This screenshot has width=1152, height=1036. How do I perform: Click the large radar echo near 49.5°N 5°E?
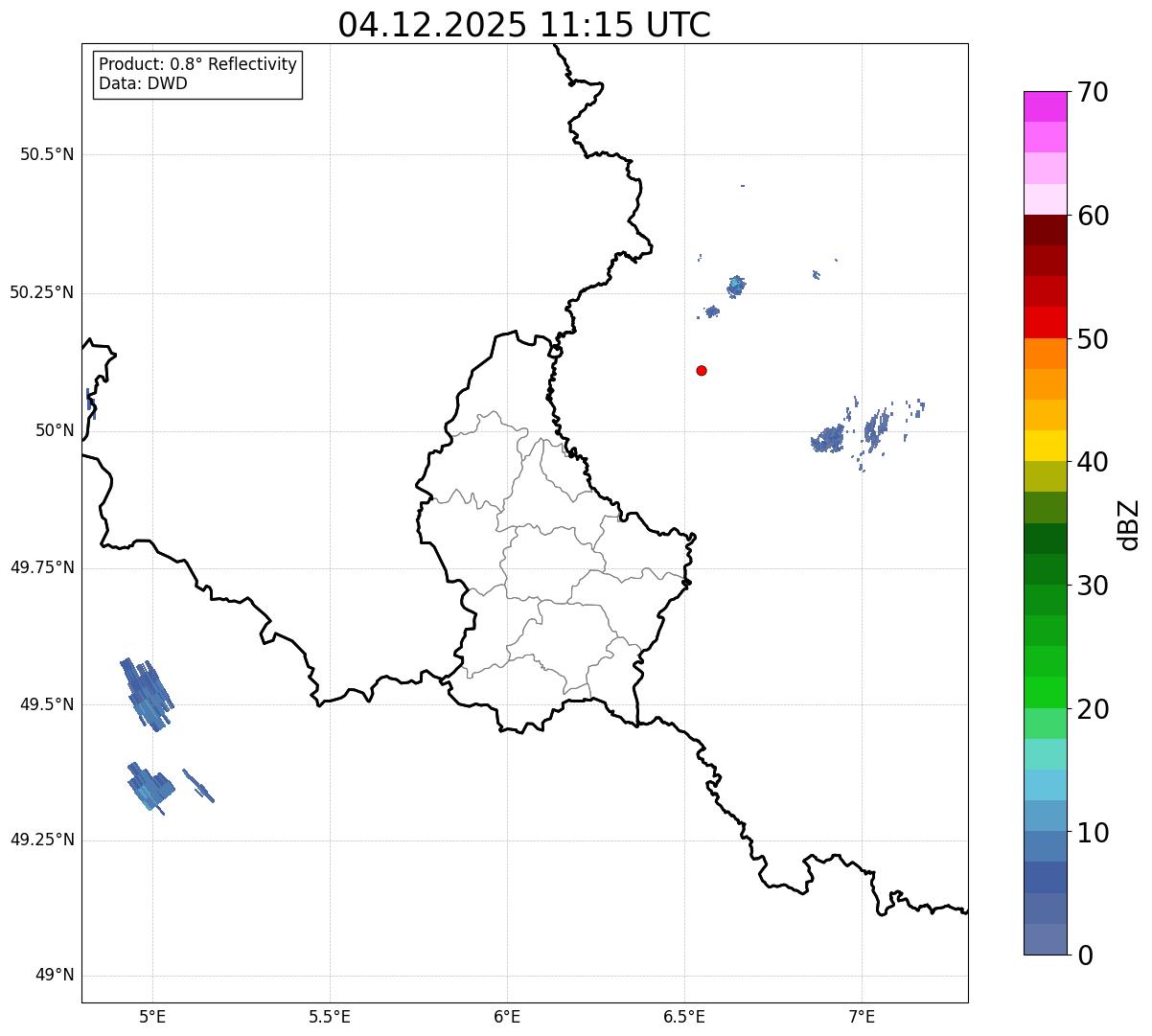147,695
